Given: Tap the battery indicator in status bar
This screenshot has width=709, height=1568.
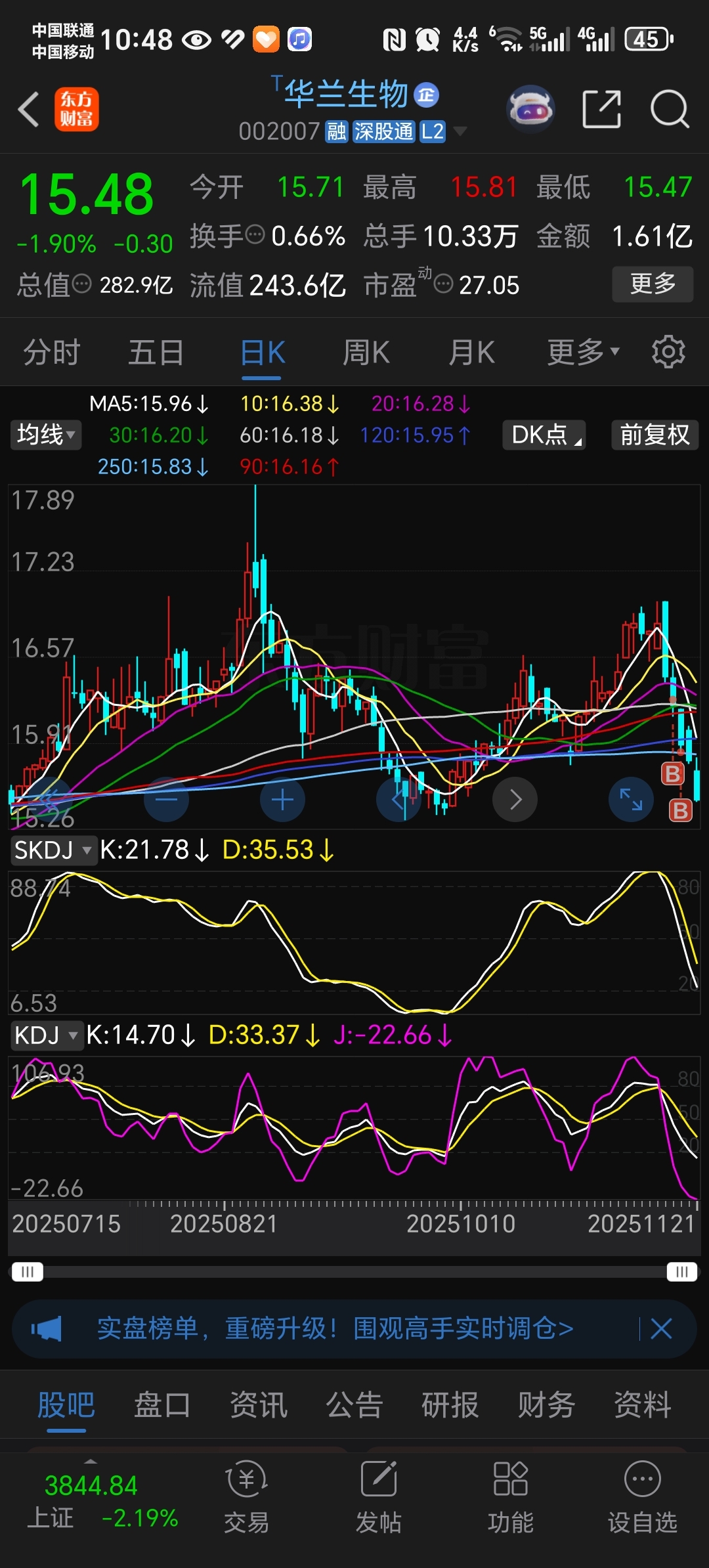Looking at the screenshot, I should [x=649, y=39].
